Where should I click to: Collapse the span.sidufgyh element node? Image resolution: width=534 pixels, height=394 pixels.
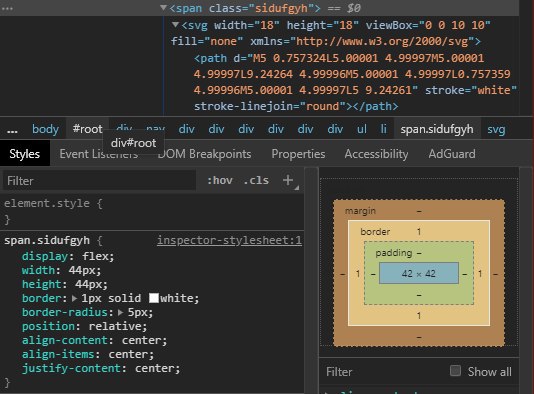click(x=163, y=7)
